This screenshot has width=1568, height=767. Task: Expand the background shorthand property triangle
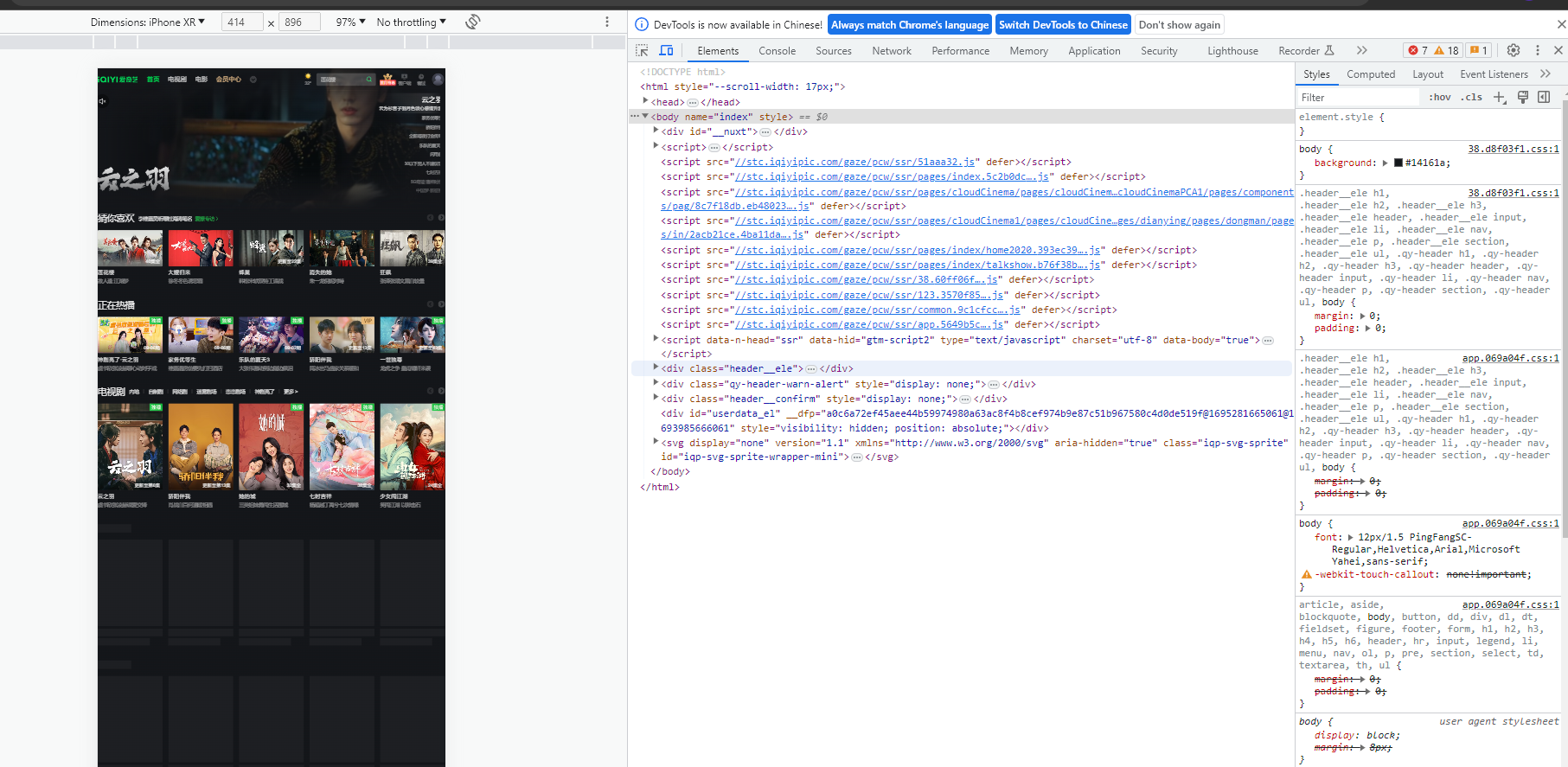pyautogui.click(x=1385, y=163)
